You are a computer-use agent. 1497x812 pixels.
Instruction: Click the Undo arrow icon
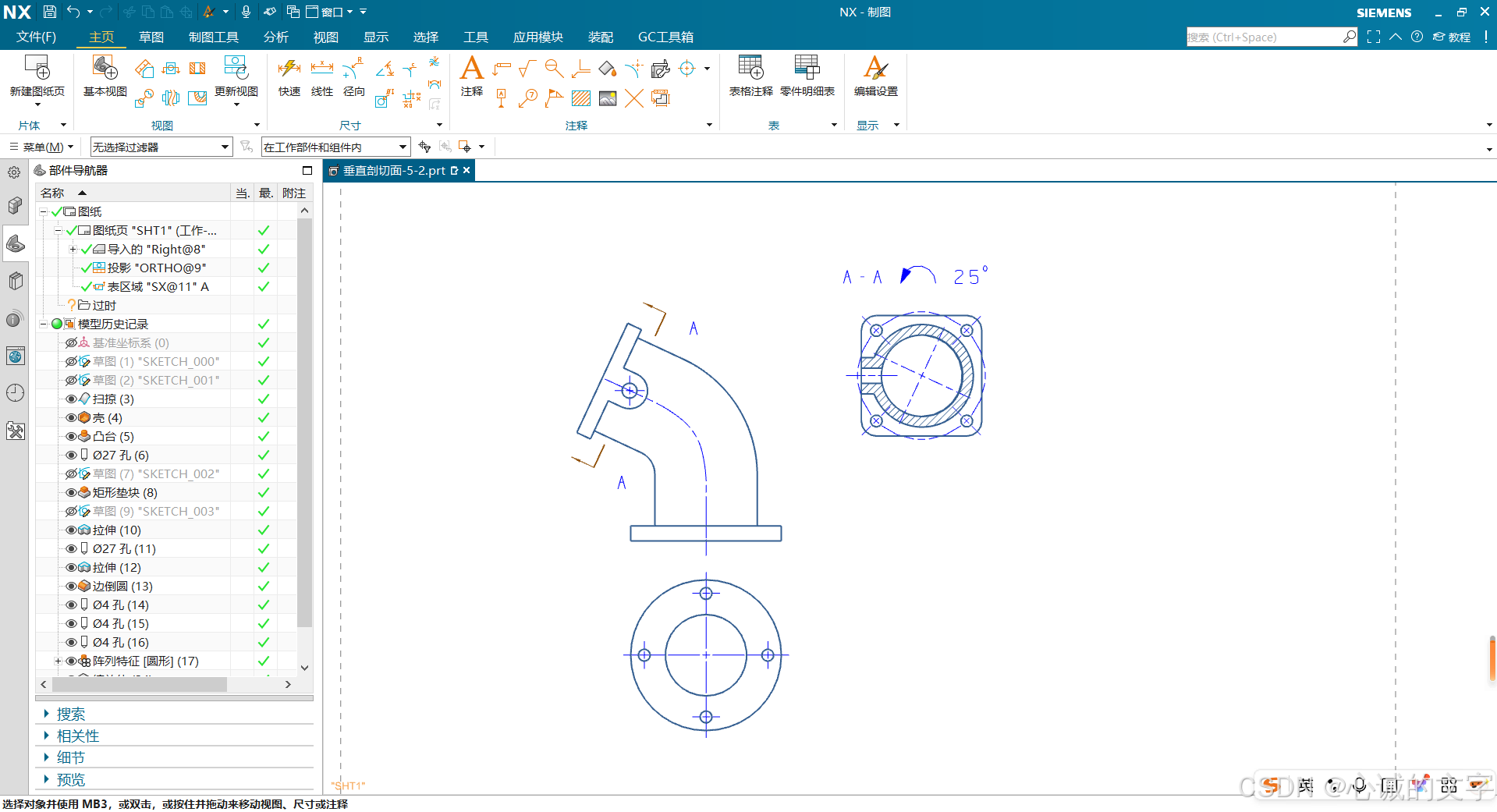point(73,12)
